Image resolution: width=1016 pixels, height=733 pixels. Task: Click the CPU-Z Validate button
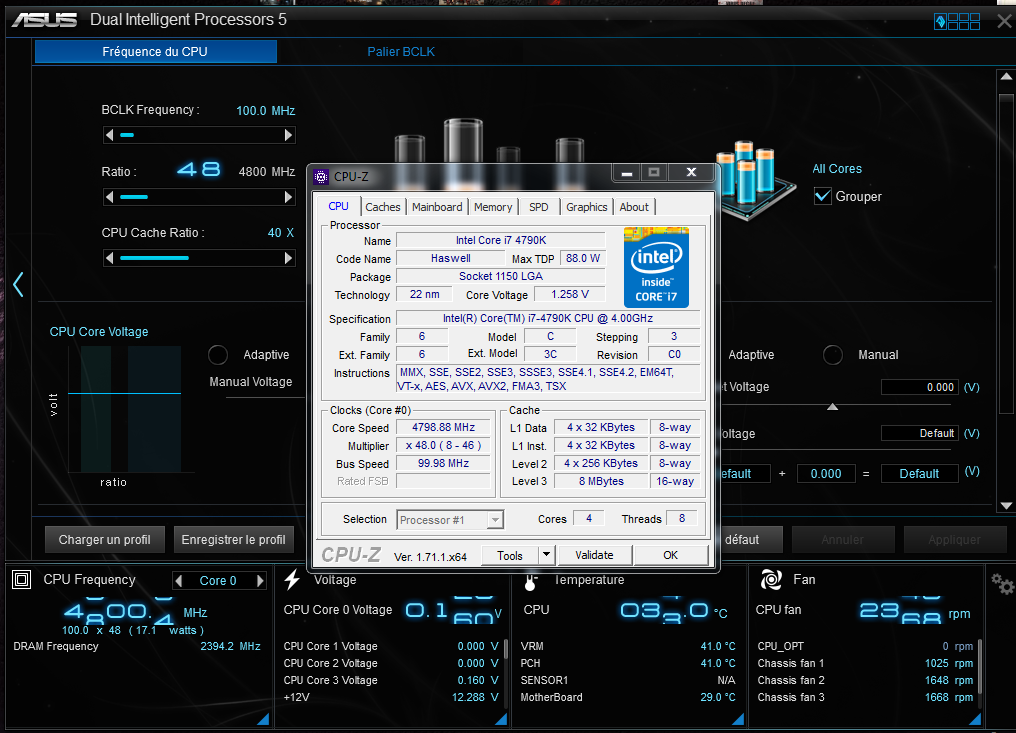pyautogui.click(x=594, y=555)
